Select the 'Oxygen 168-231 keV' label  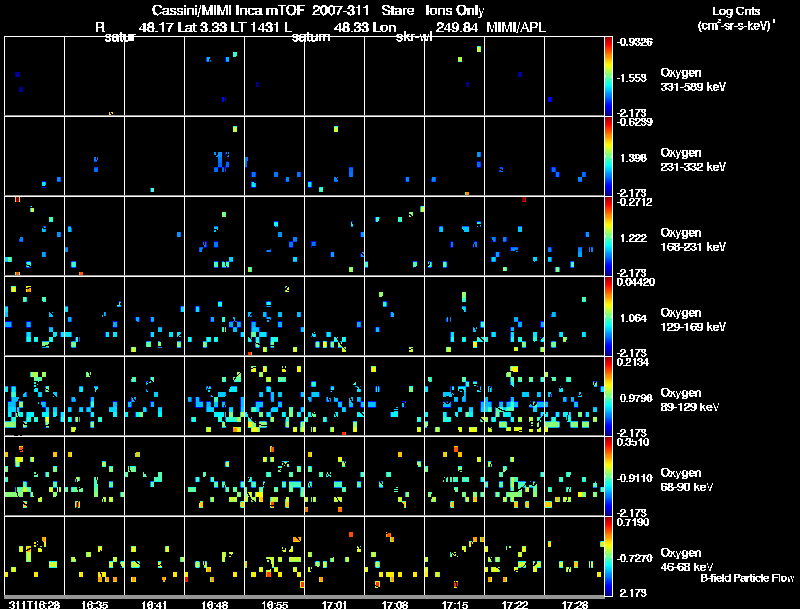point(693,240)
